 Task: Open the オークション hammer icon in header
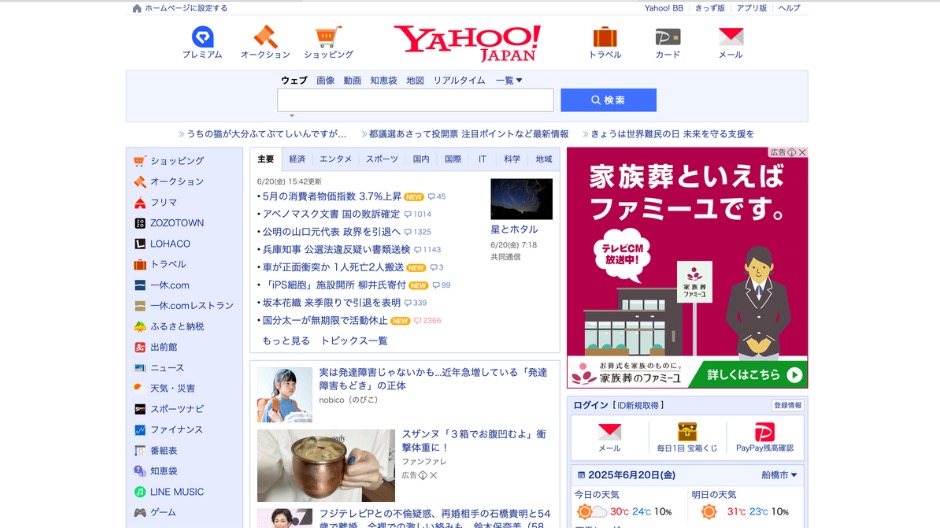[x=265, y=37]
